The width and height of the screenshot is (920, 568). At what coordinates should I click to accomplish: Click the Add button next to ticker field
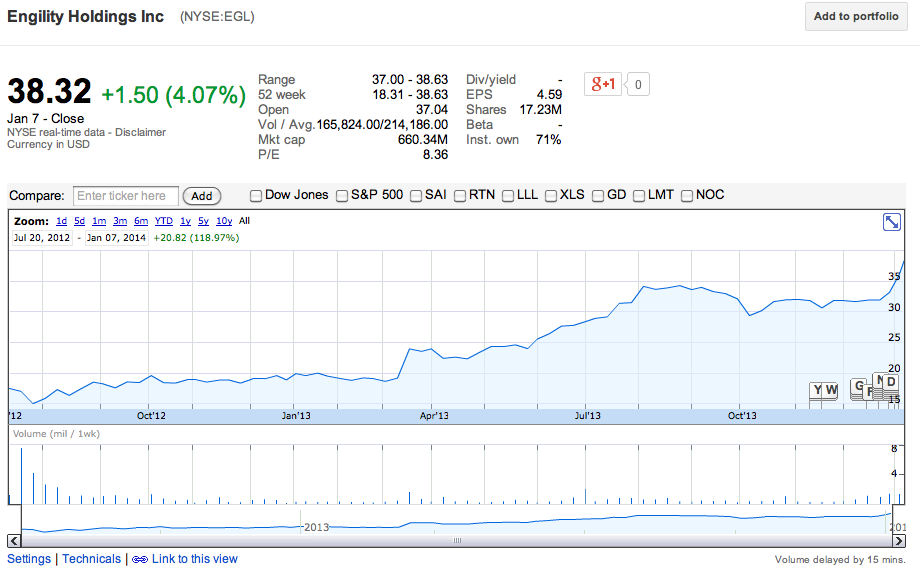click(x=202, y=196)
